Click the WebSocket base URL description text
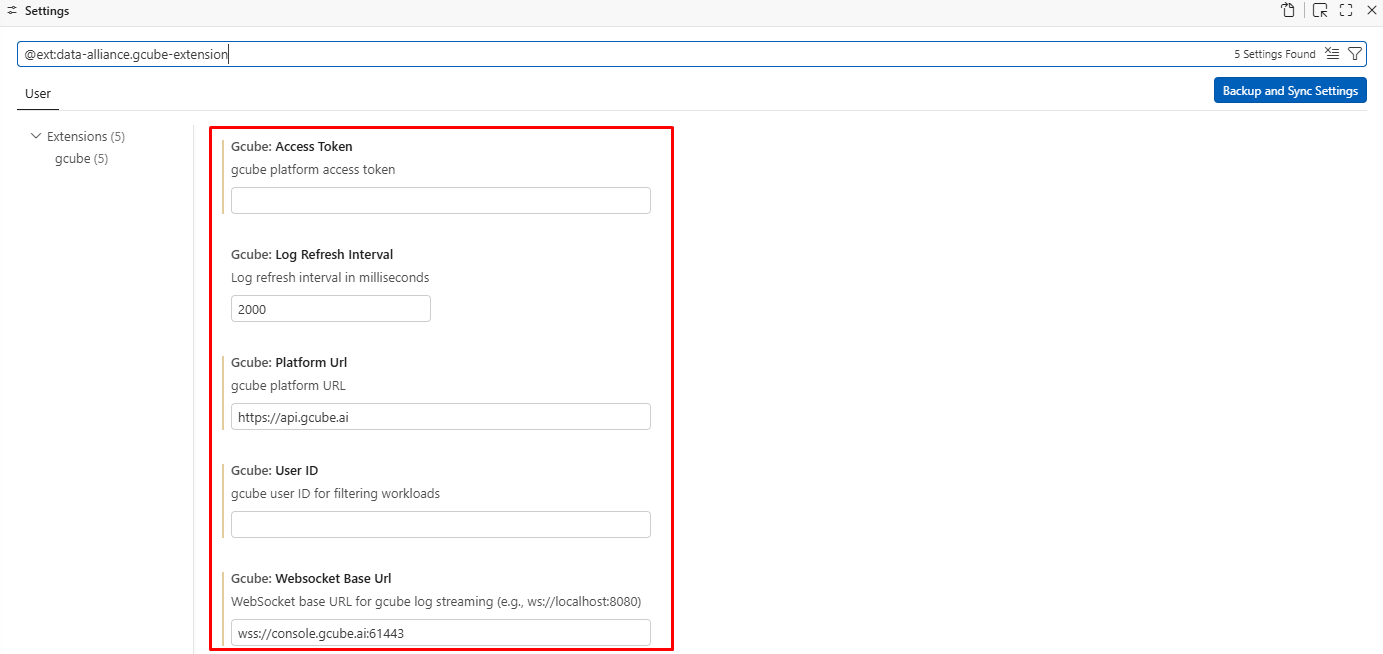Viewport: 1383px width, 654px height. click(x=436, y=602)
